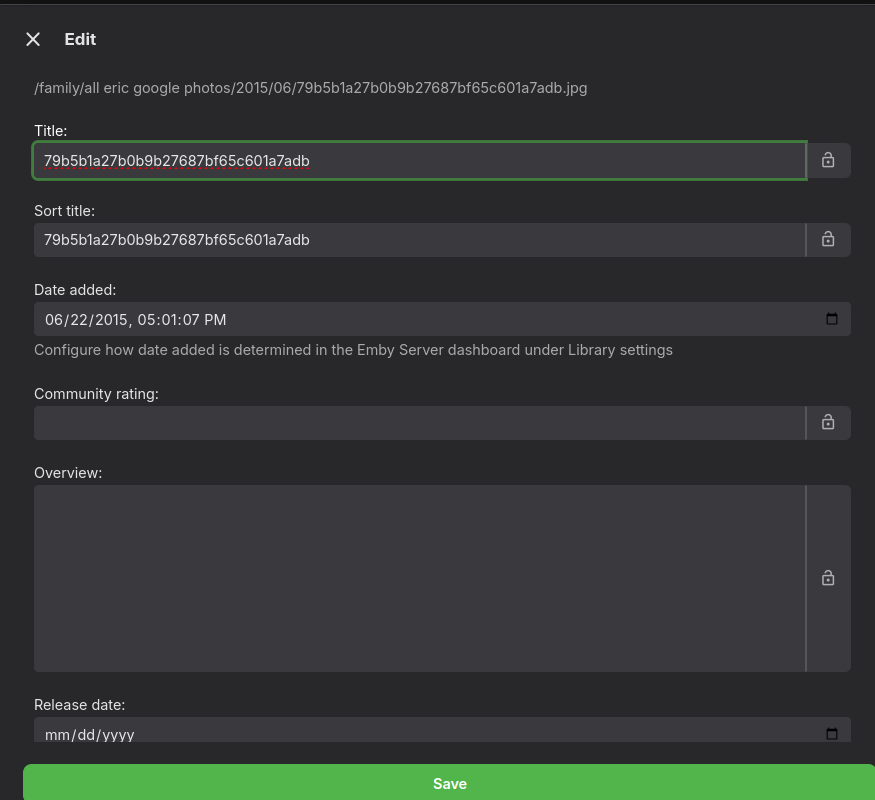Open the Release date calendar picker
Image resolution: width=875 pixels, height=800 pixels.
(831, 734)
